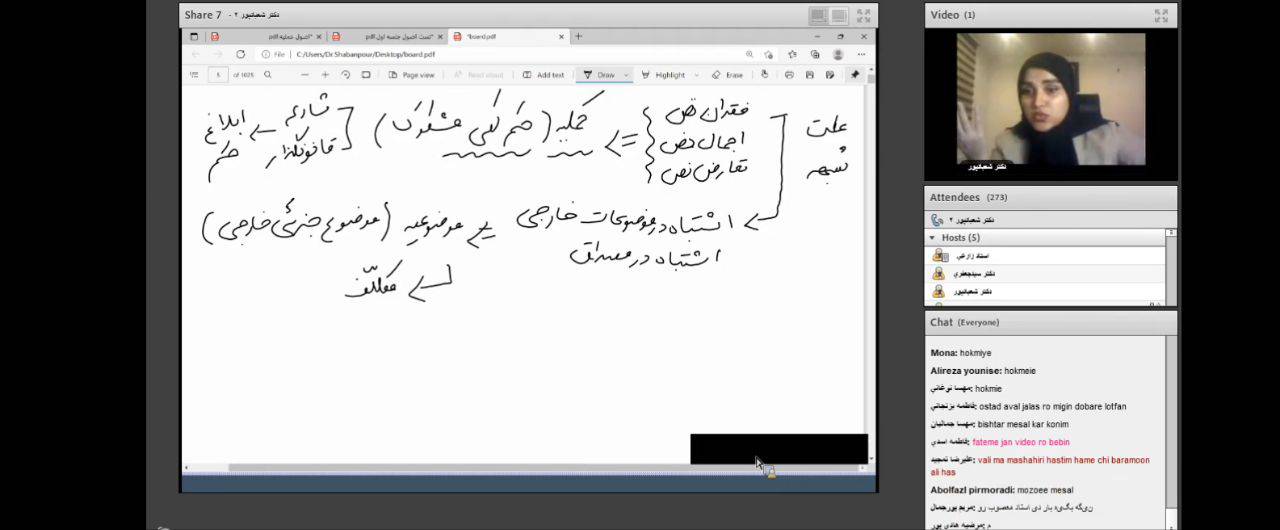1280x530 pixels.
Task: Expand the Highlight color options arrow
Action: pyautogui.click(x=695, y=75)
